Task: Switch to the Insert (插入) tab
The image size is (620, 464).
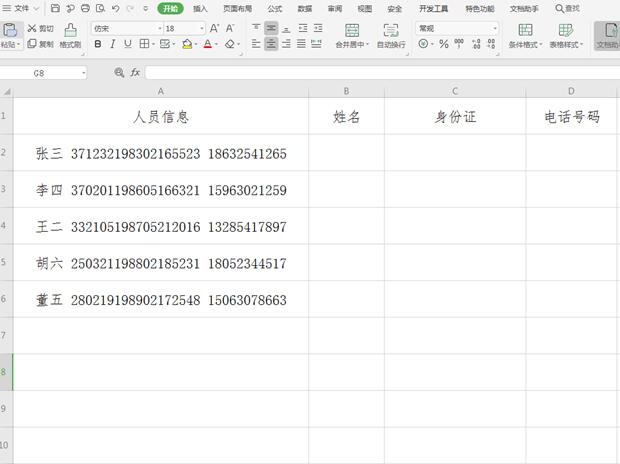Action: point(200,9)
